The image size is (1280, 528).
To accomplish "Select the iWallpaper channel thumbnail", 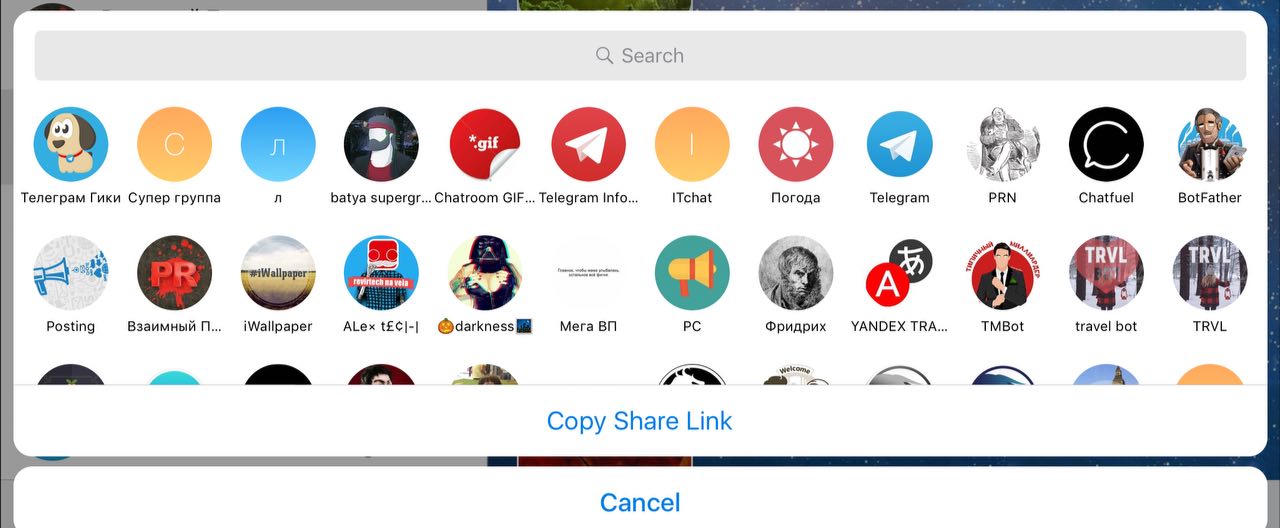I will 278,273.
